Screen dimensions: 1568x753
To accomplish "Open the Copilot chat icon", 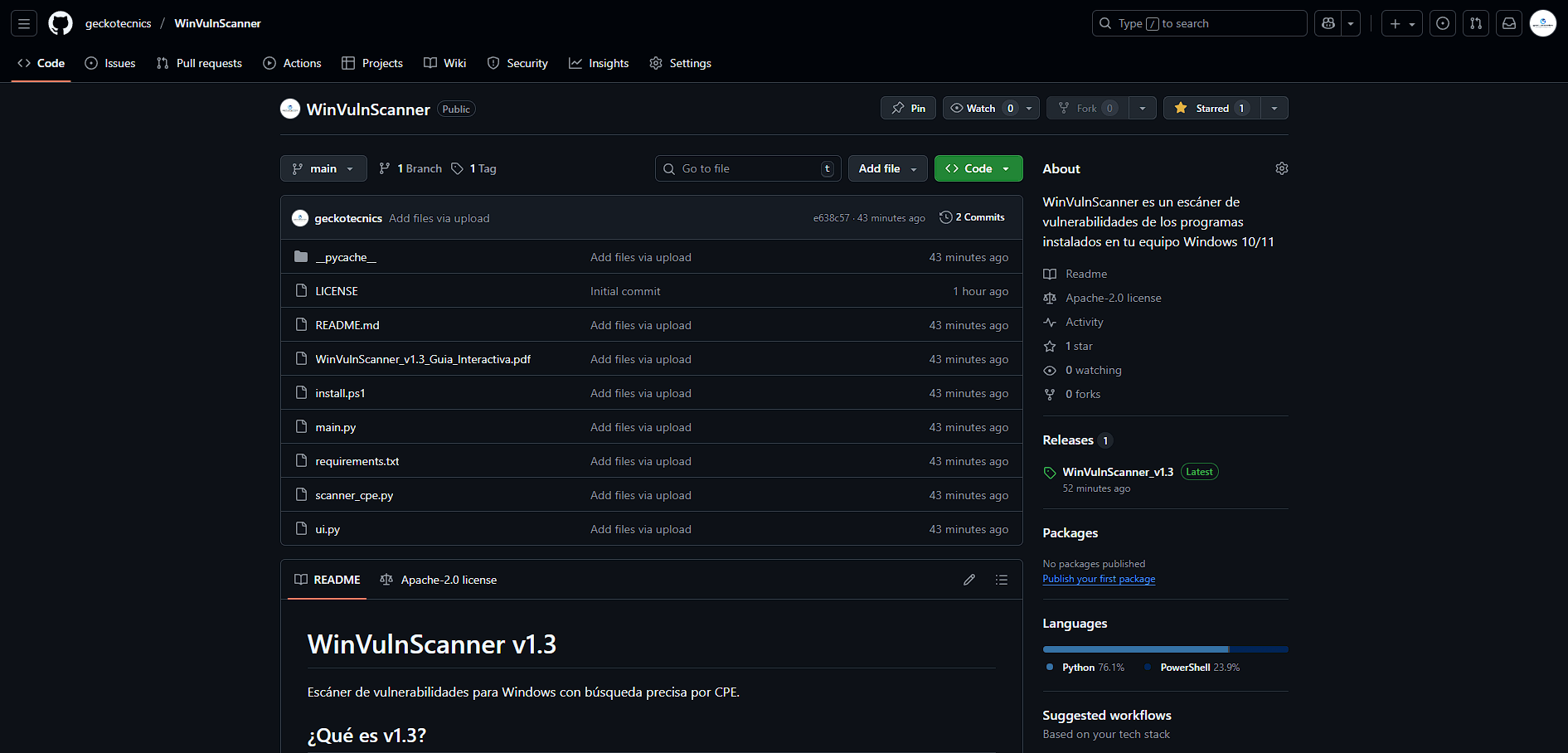I will pos(1328,23).
